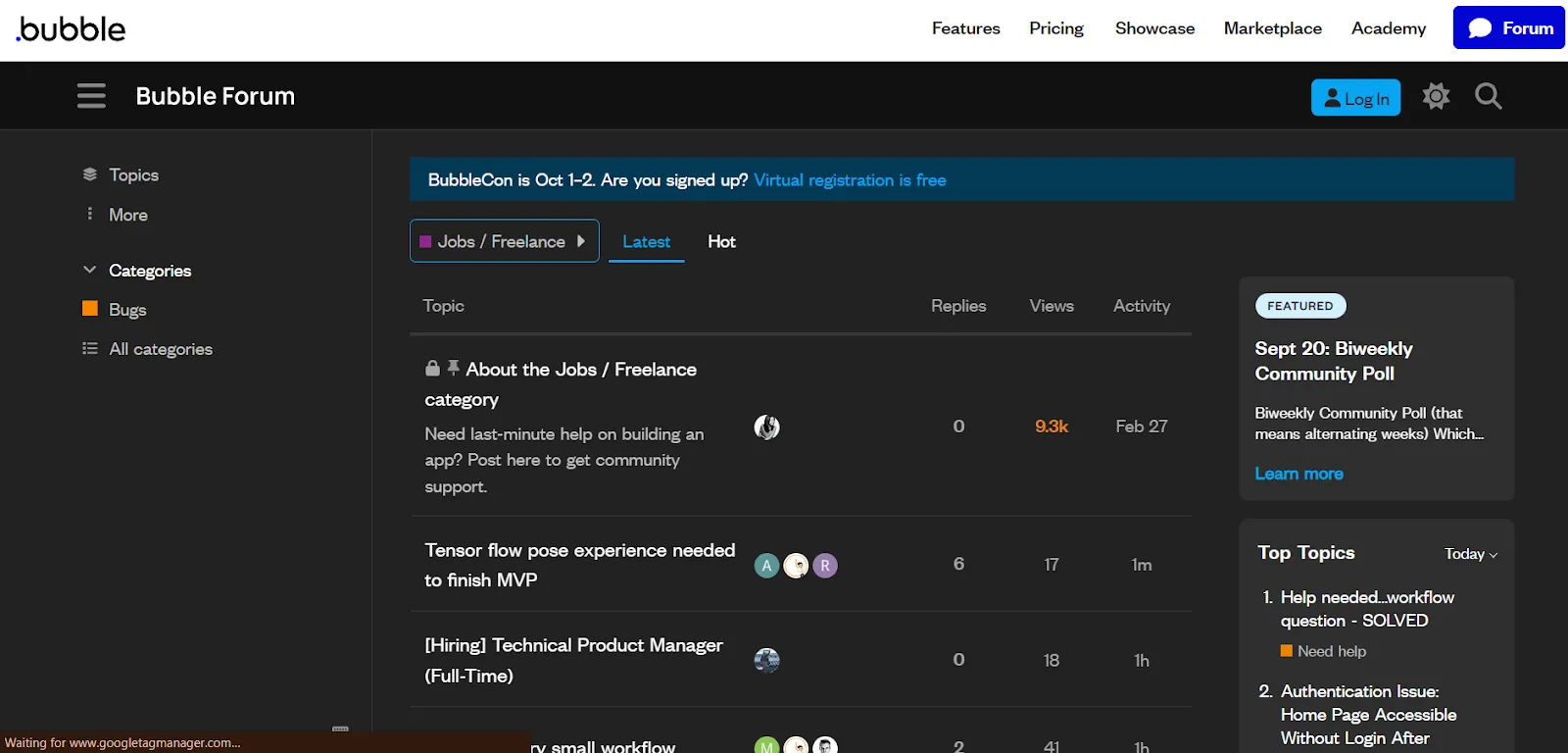Open Academy in top navigation

[1388, 28]
